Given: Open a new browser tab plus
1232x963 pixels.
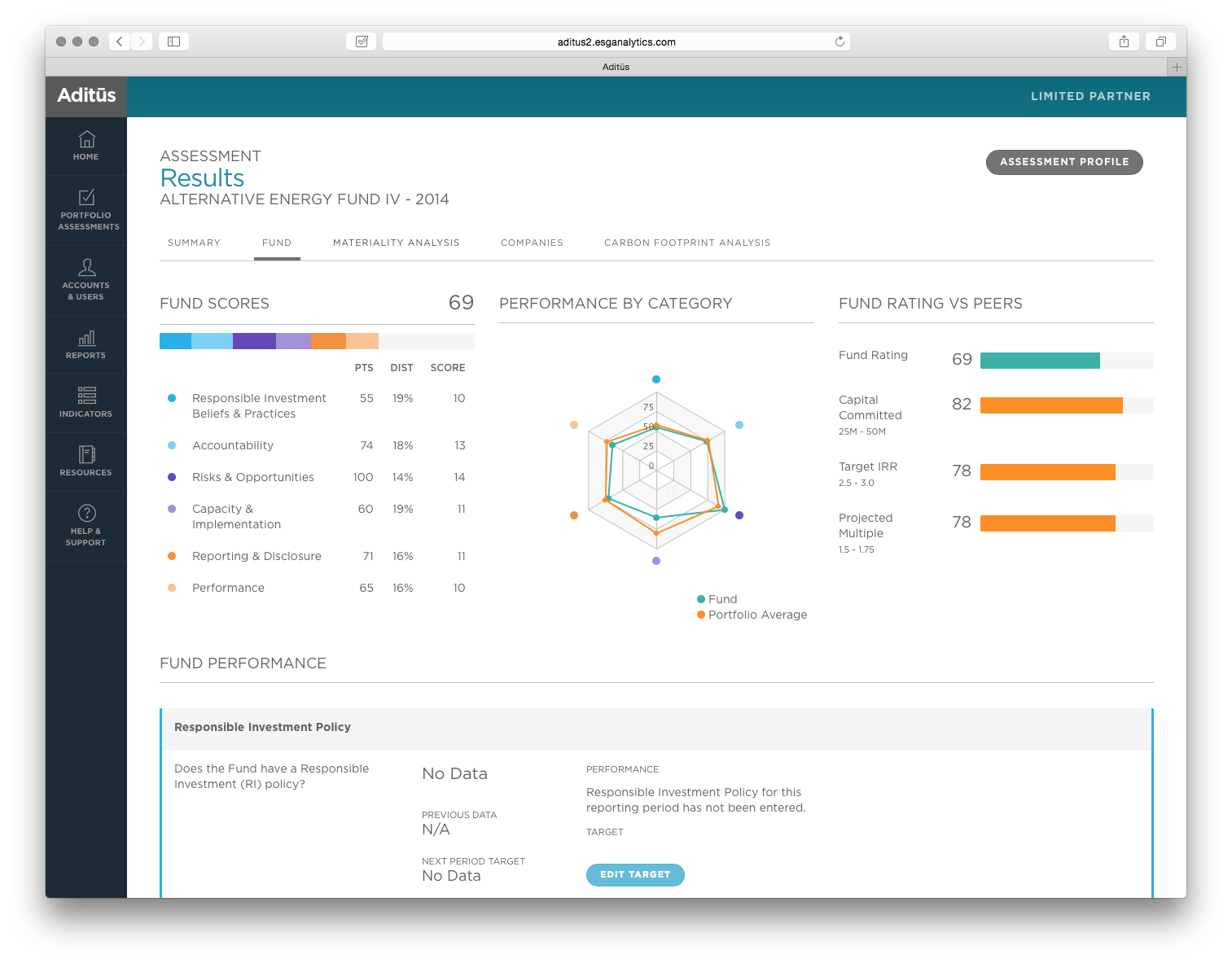Looking at the screenshot, I should [1177, 67].
